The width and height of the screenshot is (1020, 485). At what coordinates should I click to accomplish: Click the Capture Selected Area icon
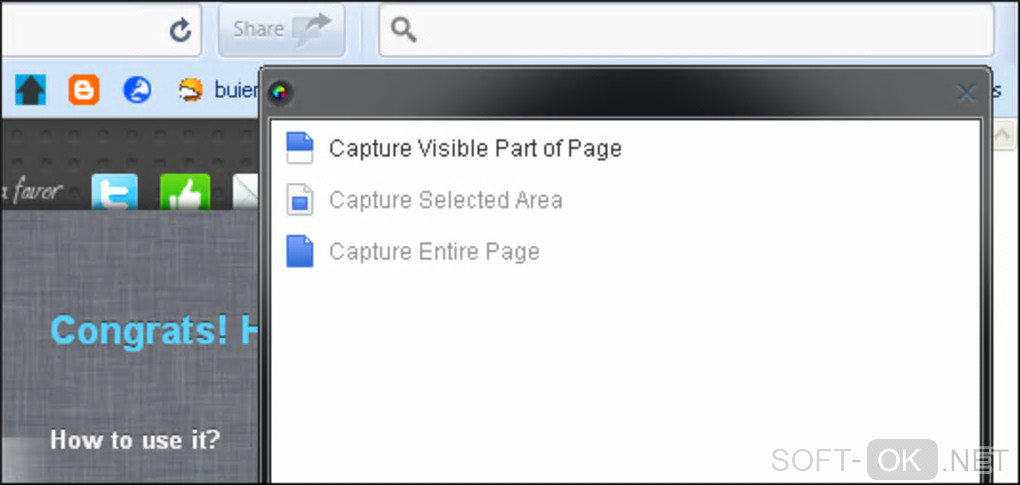tap(300, 200)
